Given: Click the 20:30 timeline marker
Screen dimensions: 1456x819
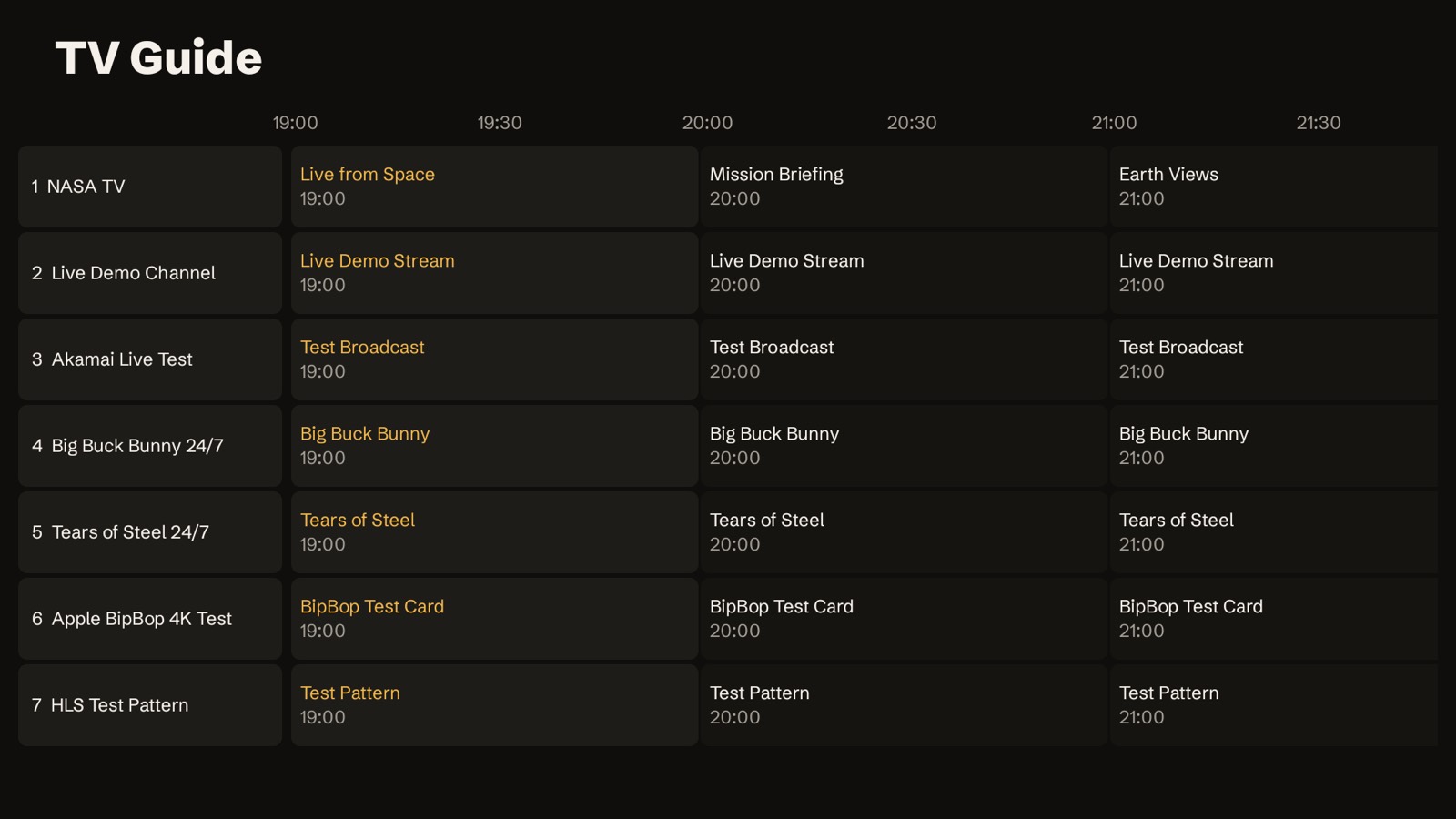Looking at the screenshot, I should click(x=912, y=123).
